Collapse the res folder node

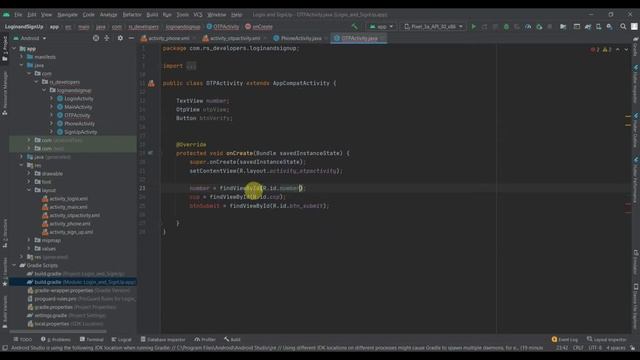coord(22,165)
